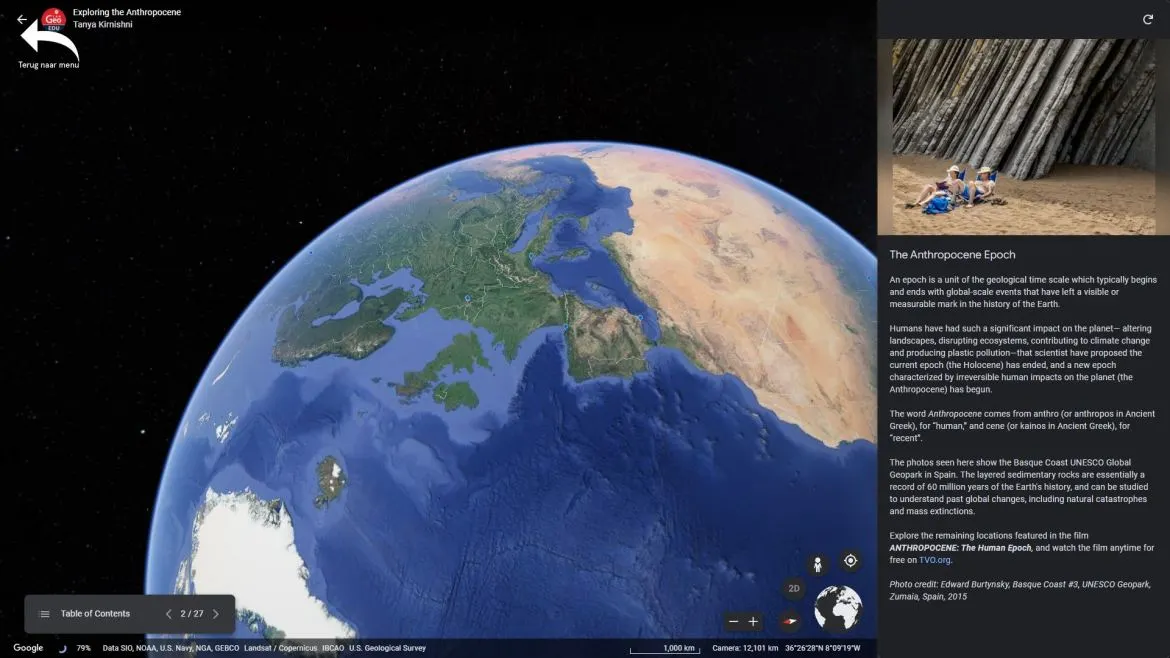Viewport: 1170px width, 658px height.
Task: Switch the view to 2D
Action: point(794,589)
